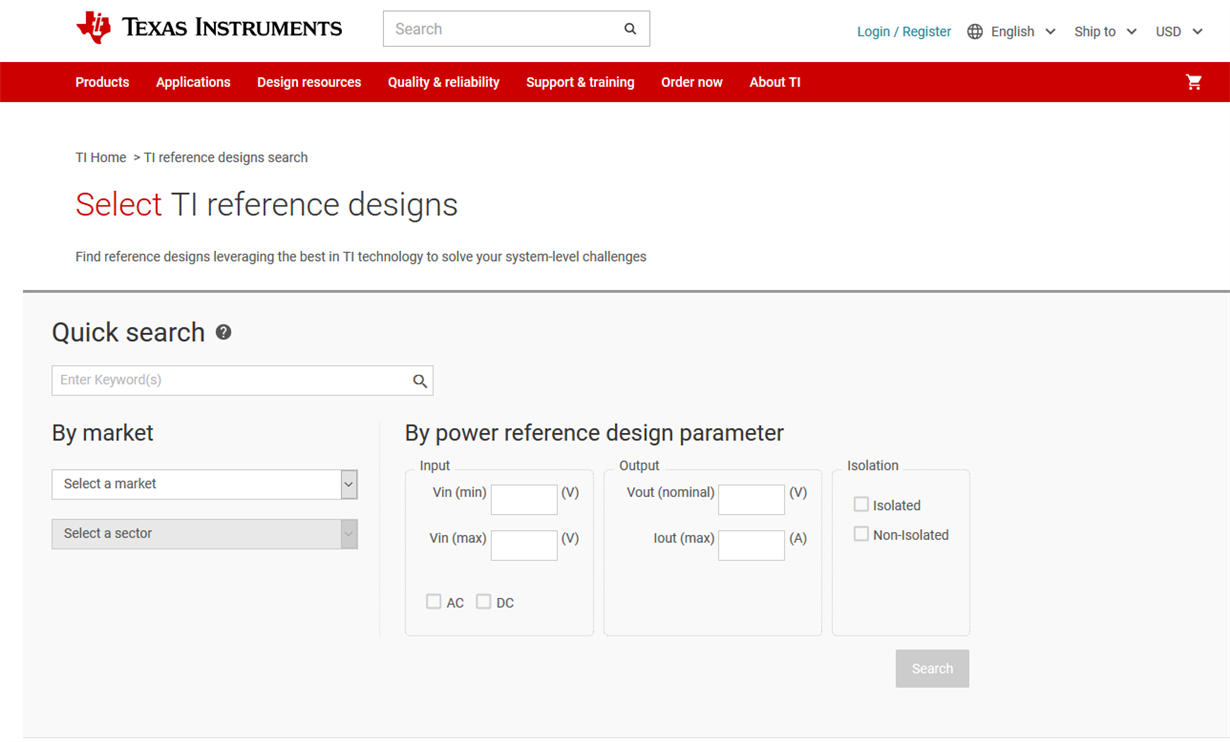1230x742 pixels.
Task: Open the Products menu
Action: [102, 82]
